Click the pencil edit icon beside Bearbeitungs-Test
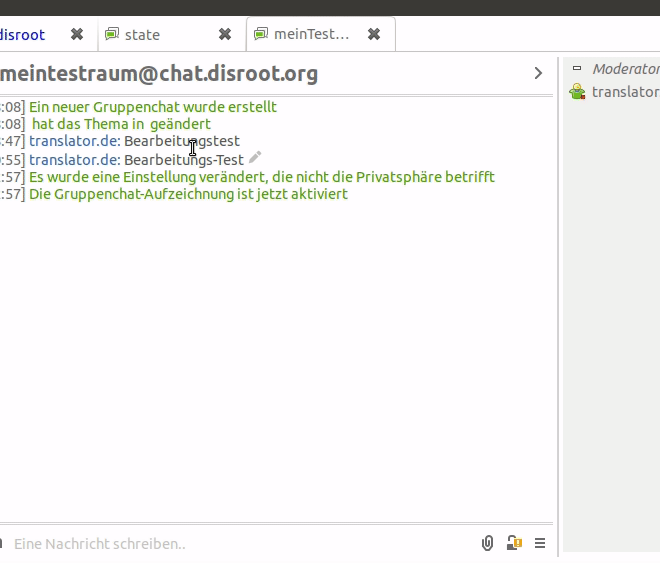This screenshot has width=660, height=563. (255, 158)
